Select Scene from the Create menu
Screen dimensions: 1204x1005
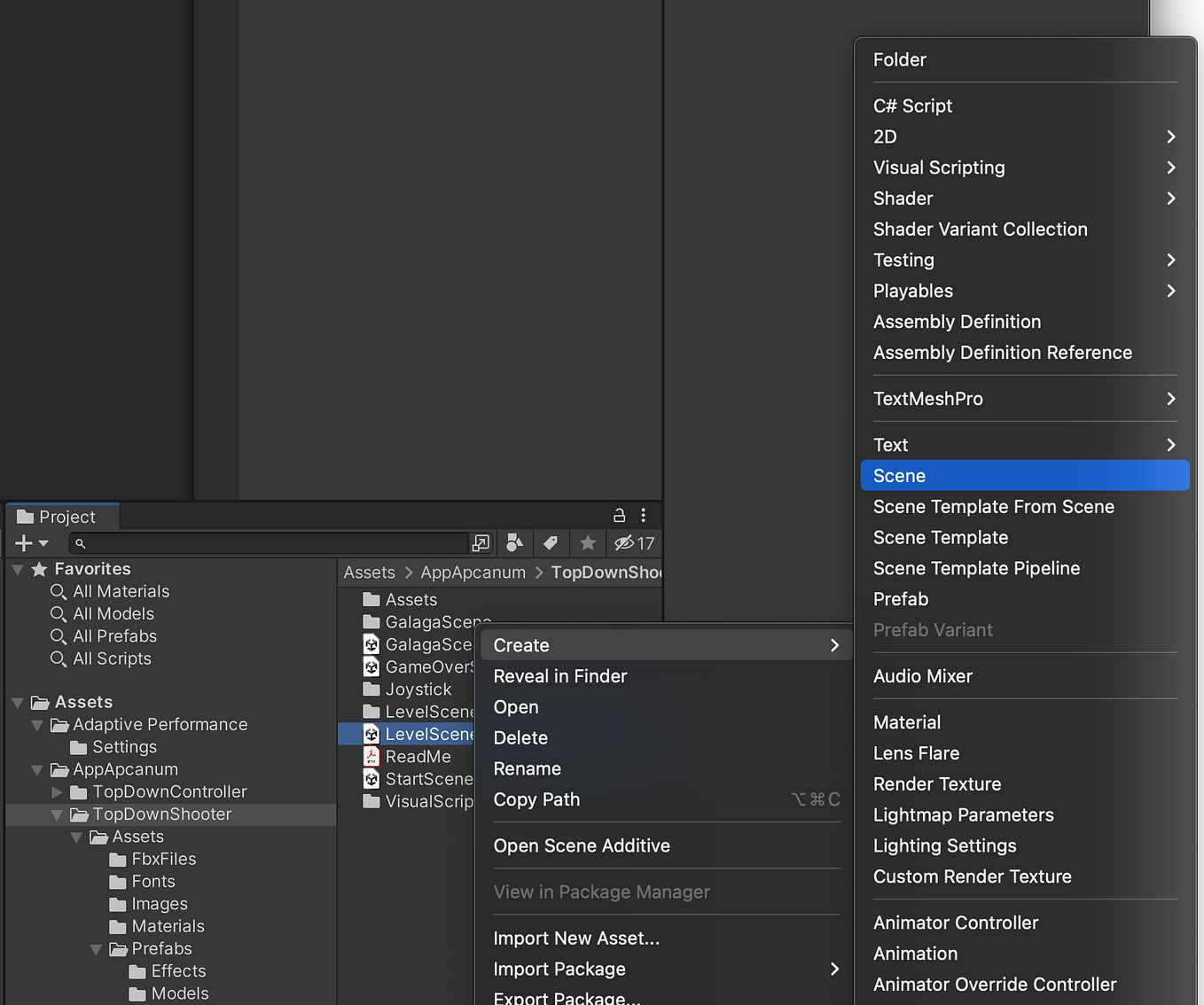pos(899,475)
